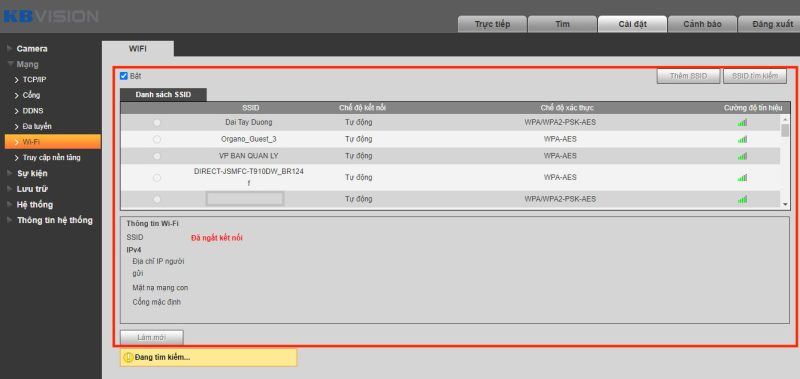The width and height of the screenshot is (800, 379).
Task: Open Cổng settings
Action: [31, 95]
